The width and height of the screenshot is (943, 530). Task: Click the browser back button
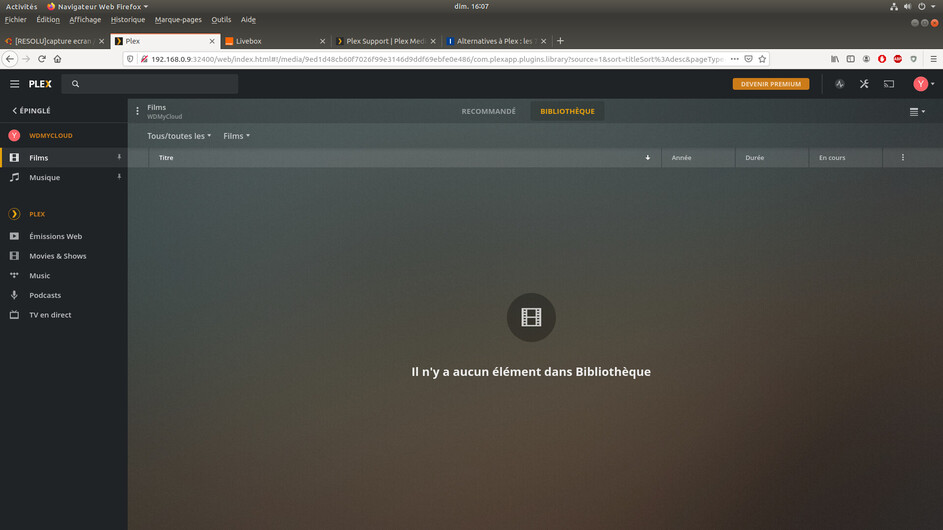pos(10,59)
